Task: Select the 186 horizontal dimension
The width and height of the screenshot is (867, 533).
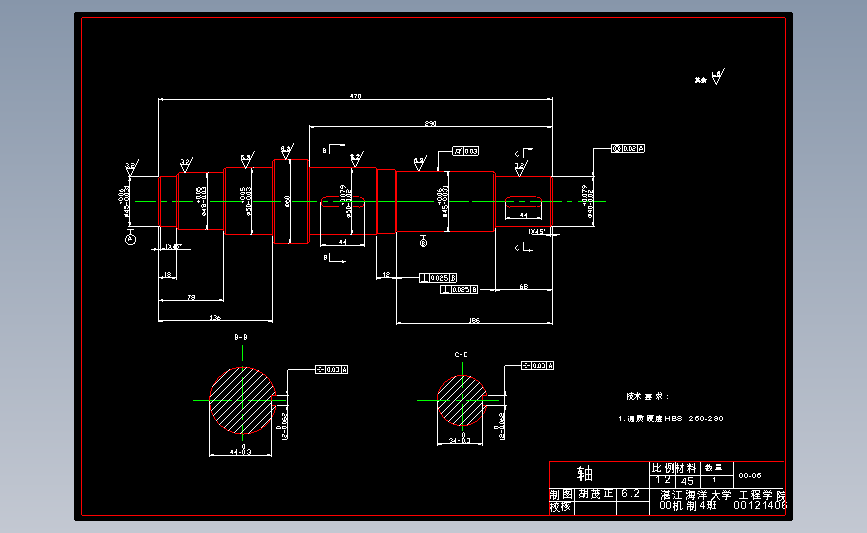Action: coord(474,321)
